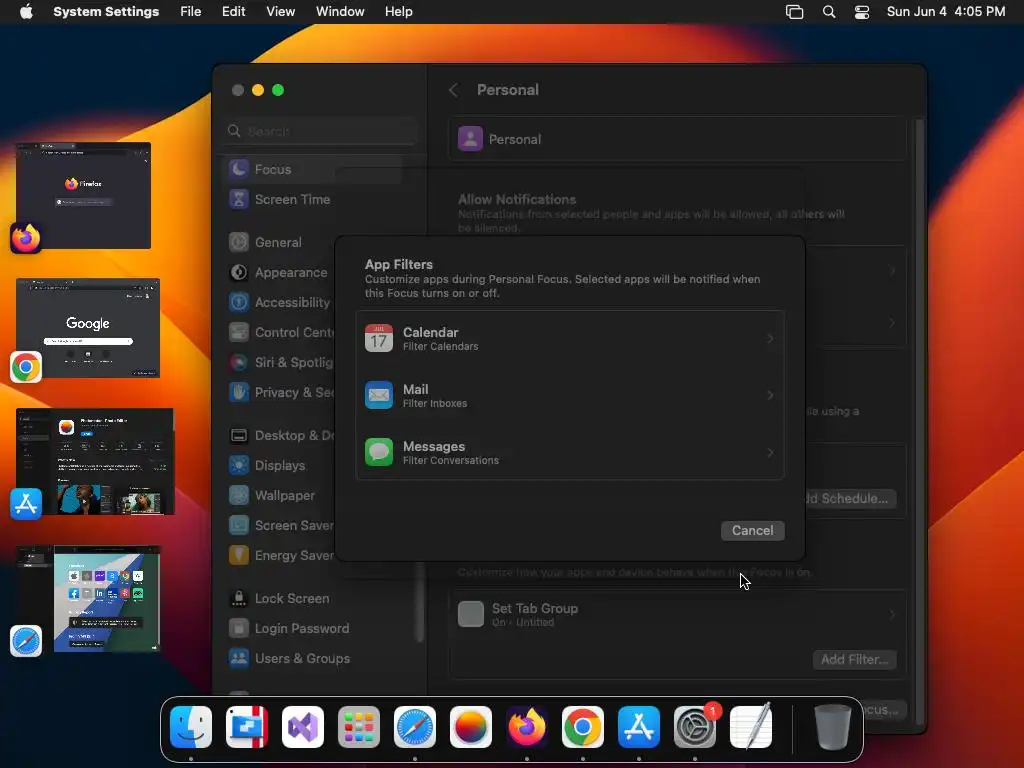The image size is (1024, 768).
Task: Dismiss App Filters with Cancel
Action: 752,530
